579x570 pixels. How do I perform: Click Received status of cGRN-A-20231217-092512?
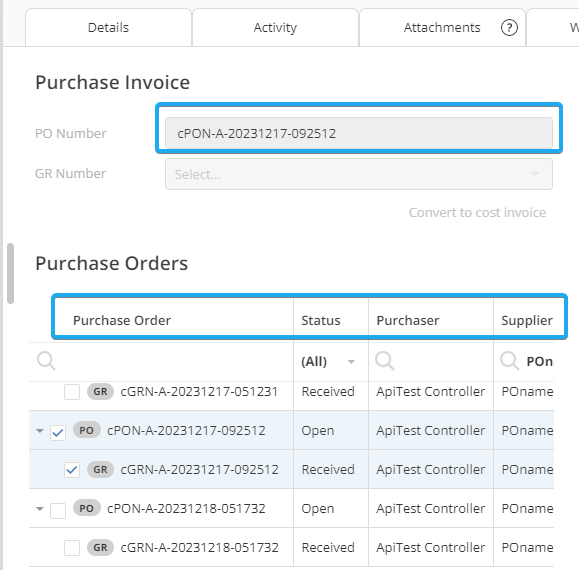(328, 470)
